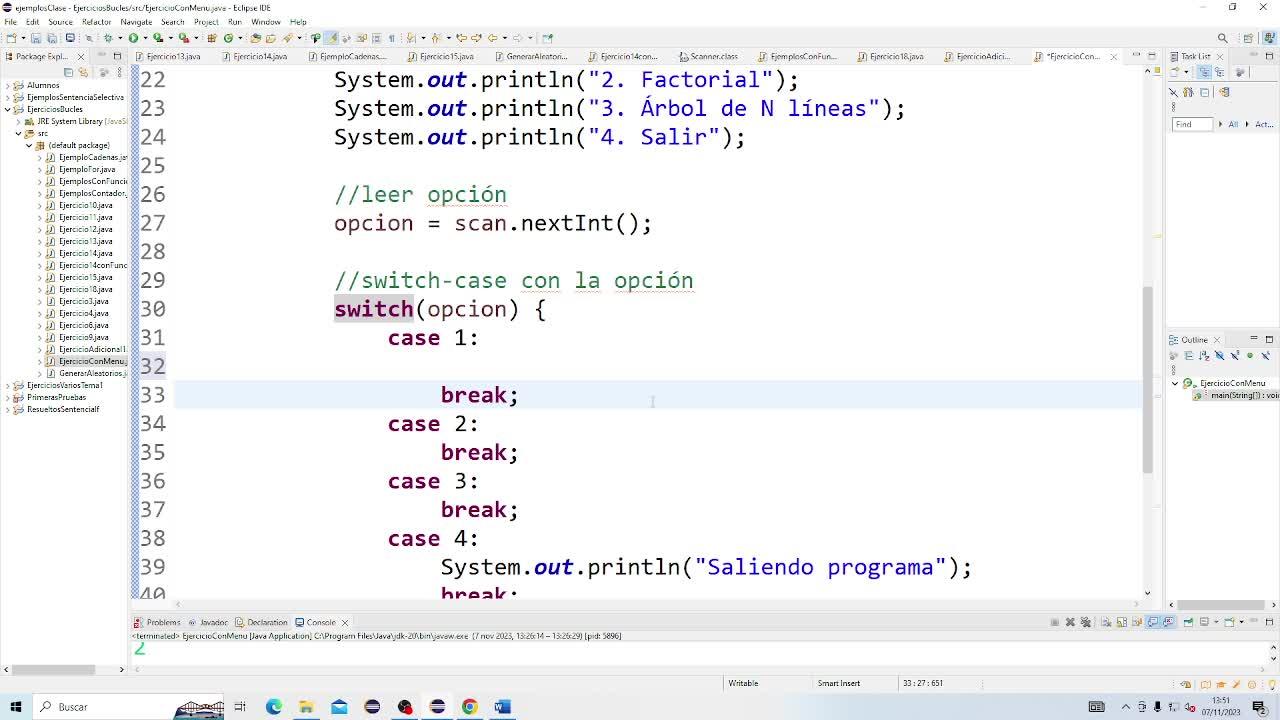This screenshot has height=720, width=1280.
Task: Click the Outline horizontal scrollbar
Action: (1220, 605)
